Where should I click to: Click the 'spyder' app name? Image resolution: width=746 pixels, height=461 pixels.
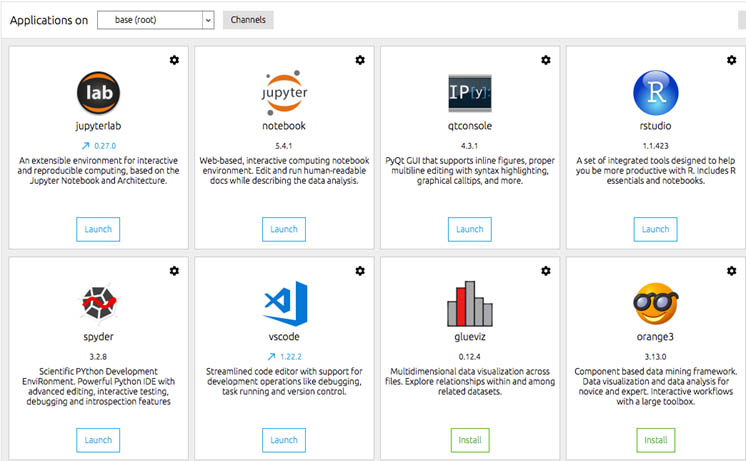click(98, 337)
